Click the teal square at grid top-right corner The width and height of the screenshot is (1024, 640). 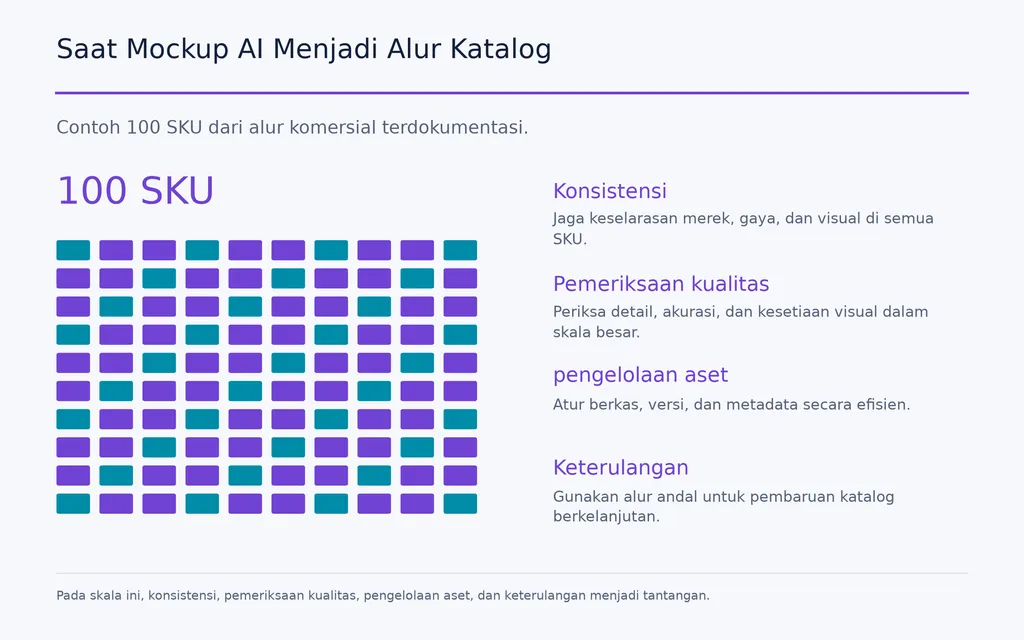(x=460, y=250)
